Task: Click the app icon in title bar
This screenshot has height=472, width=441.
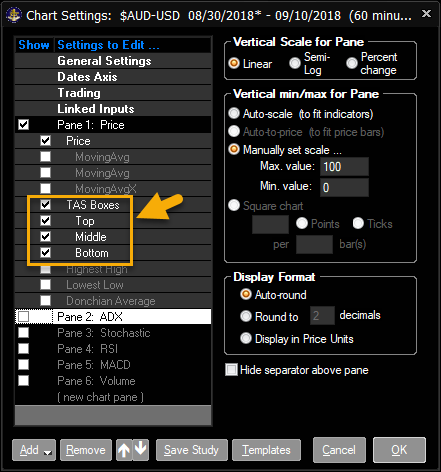Action: coord(14,15)
